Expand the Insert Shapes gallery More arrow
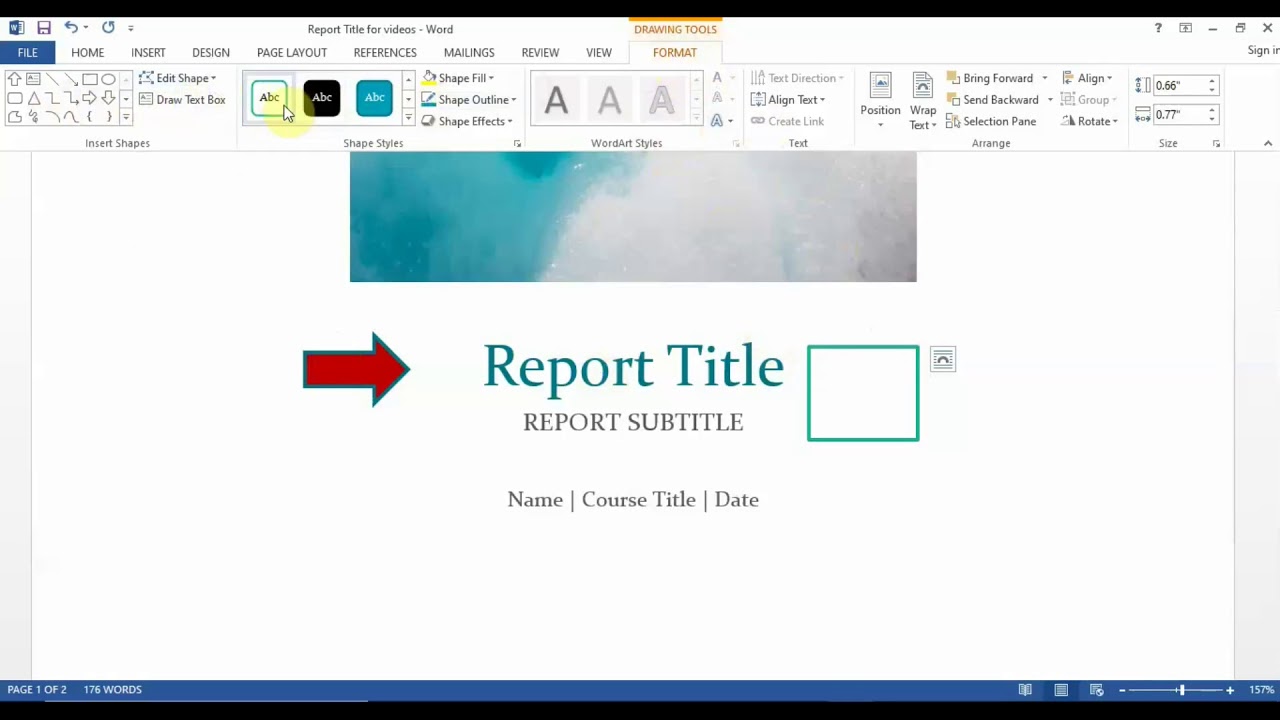The height and width of the screenshot is (720, 1280). tap(125, 118)
